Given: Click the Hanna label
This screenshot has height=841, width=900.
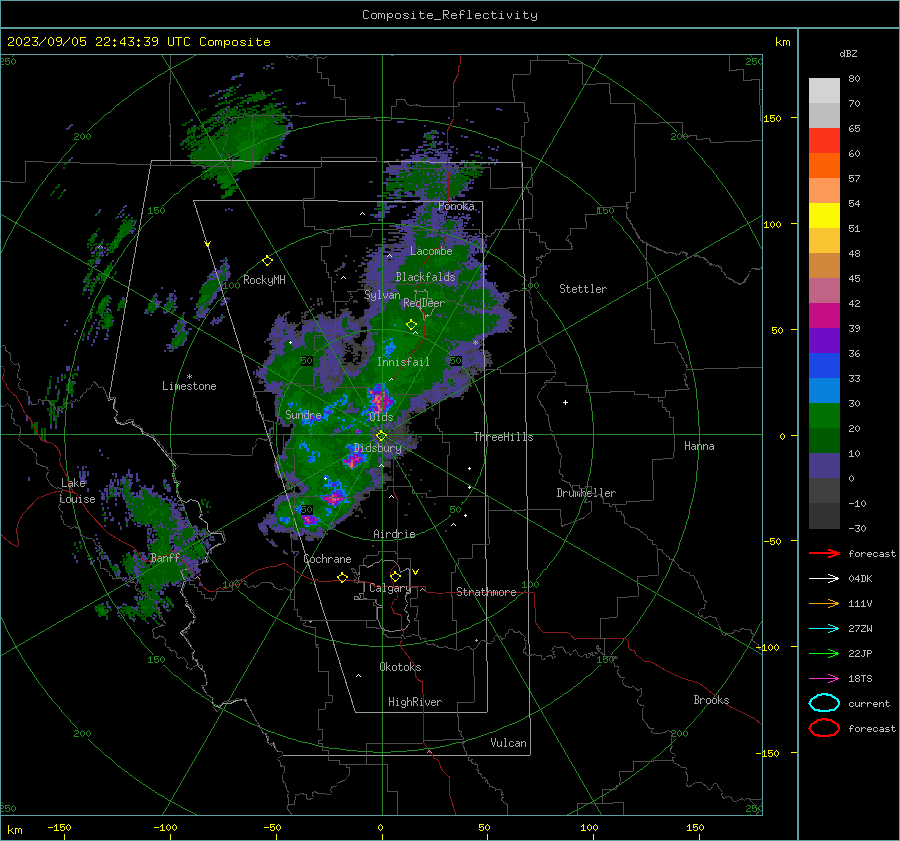Looking at the screenshot, I should point(699,446).
